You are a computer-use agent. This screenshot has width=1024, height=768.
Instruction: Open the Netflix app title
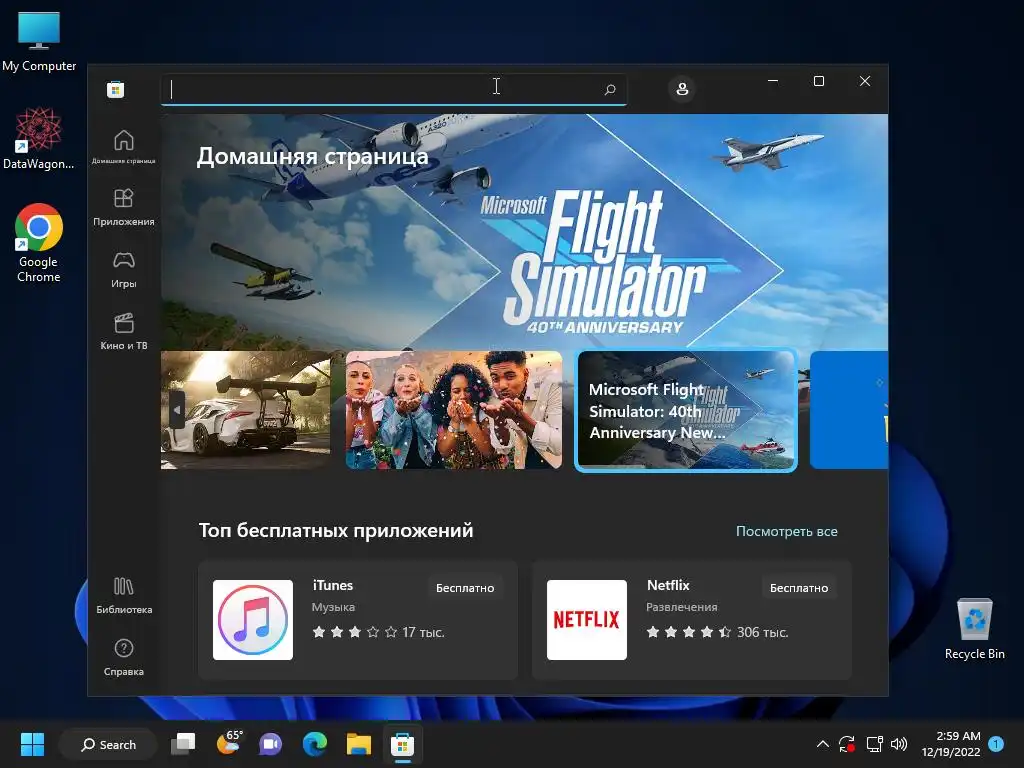(668, 586)
